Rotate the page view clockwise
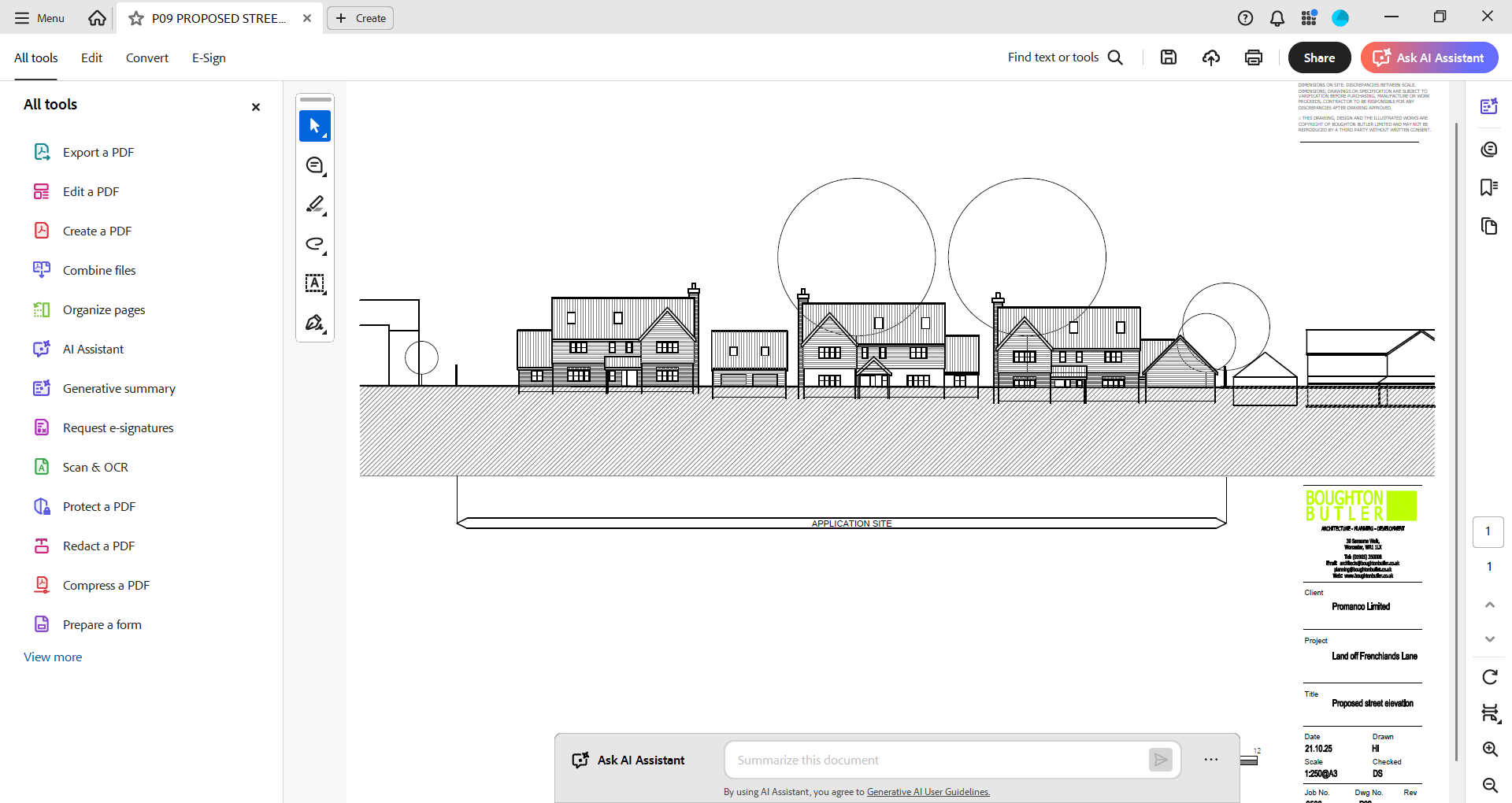 (1489, 677)
